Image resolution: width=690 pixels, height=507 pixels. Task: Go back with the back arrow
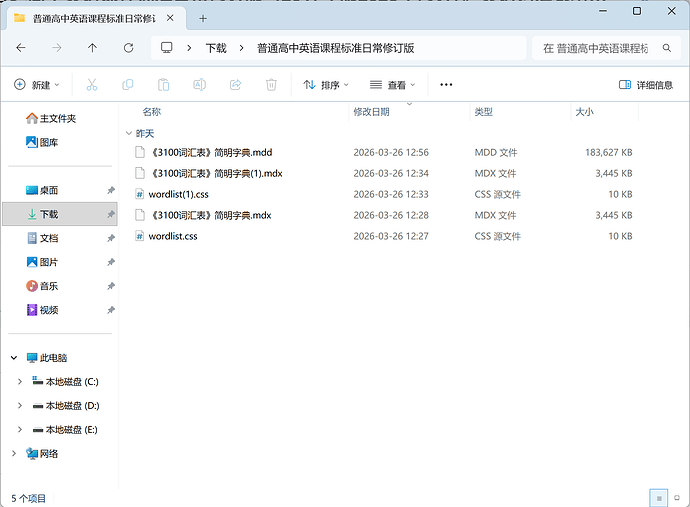[21, 48]
